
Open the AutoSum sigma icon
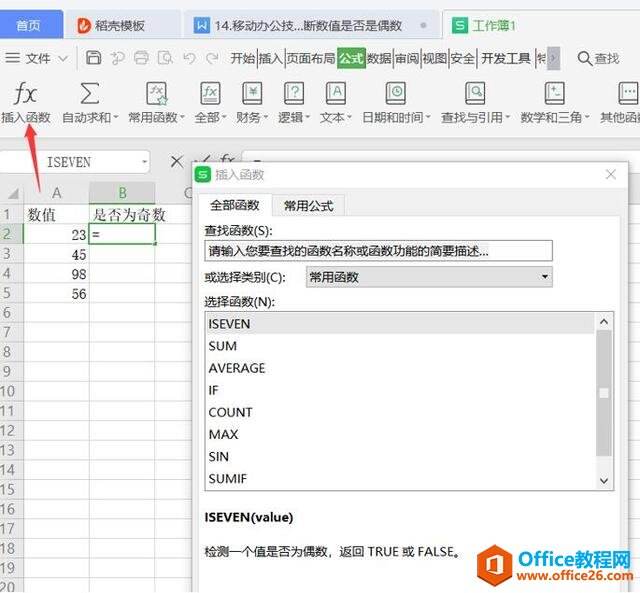click(89, 93)
